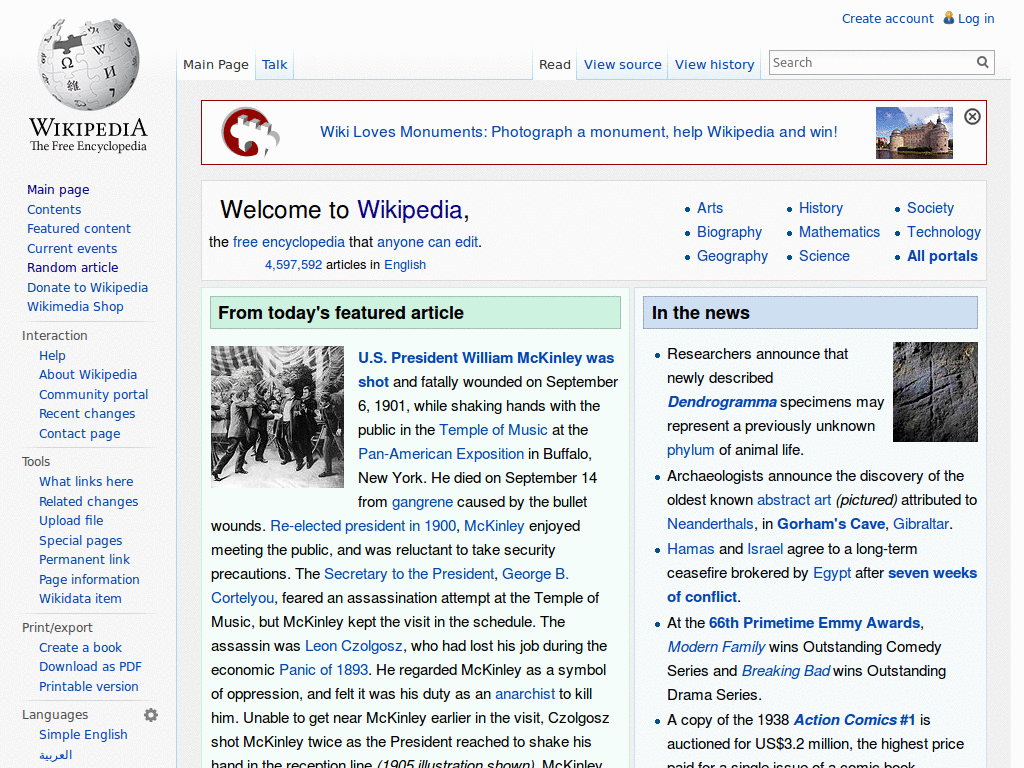Open Contents in the sidebar

tap(54, 210)
